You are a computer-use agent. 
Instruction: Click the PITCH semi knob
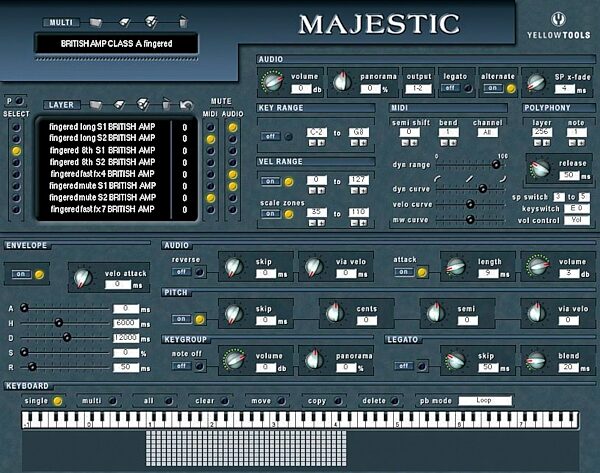[435, 313]
